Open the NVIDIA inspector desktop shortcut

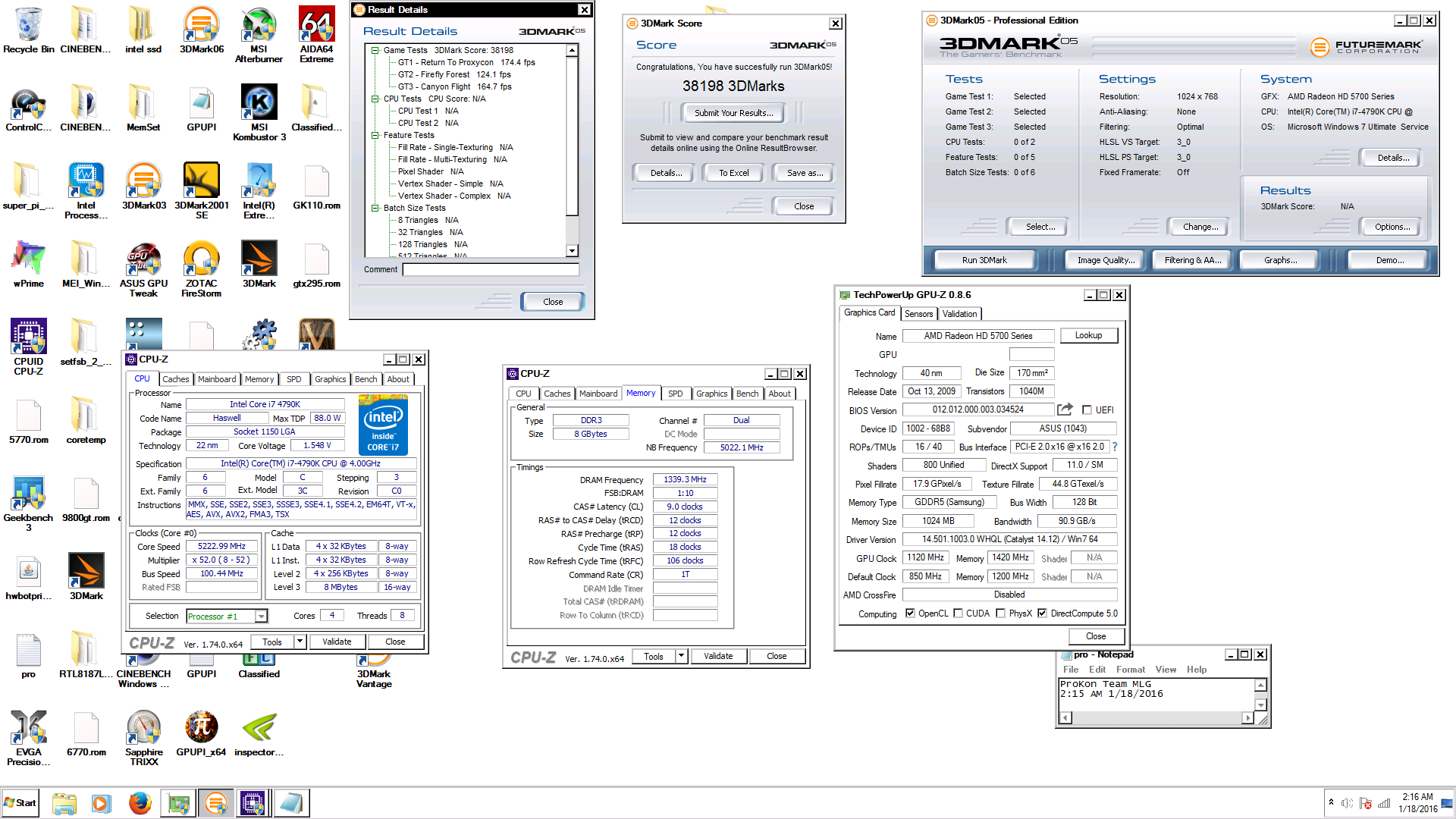(x=259, y=733)
